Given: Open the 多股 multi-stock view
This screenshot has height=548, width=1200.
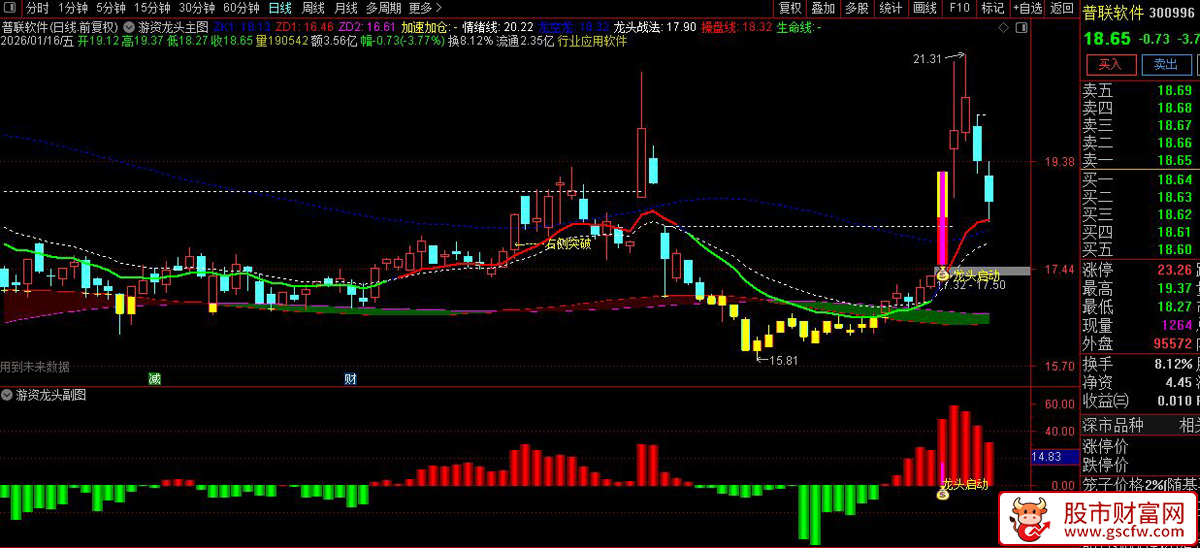Looking at the screenshot, I should click(x=857, y=8).
